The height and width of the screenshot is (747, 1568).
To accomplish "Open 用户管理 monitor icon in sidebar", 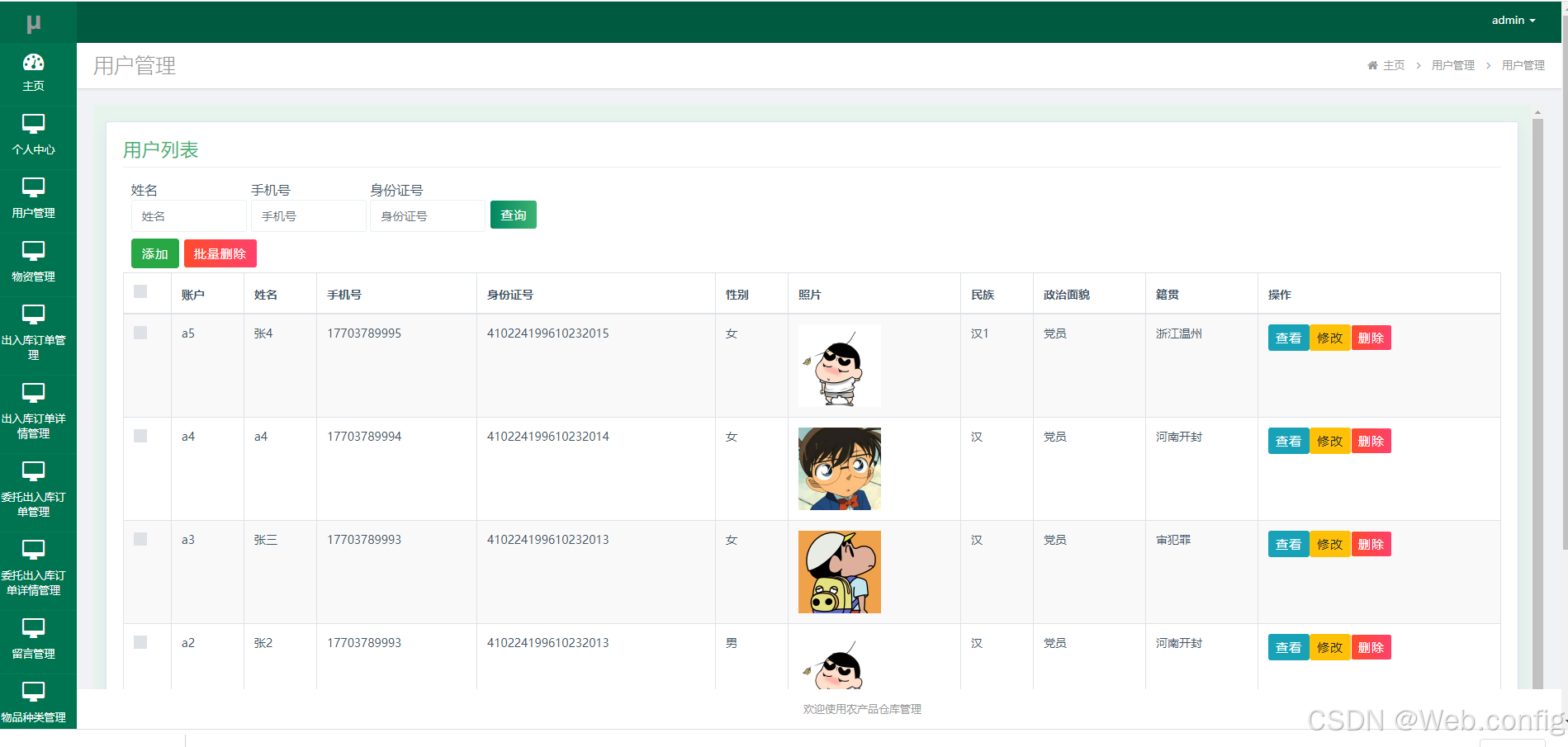I will [x=33, y=187].
